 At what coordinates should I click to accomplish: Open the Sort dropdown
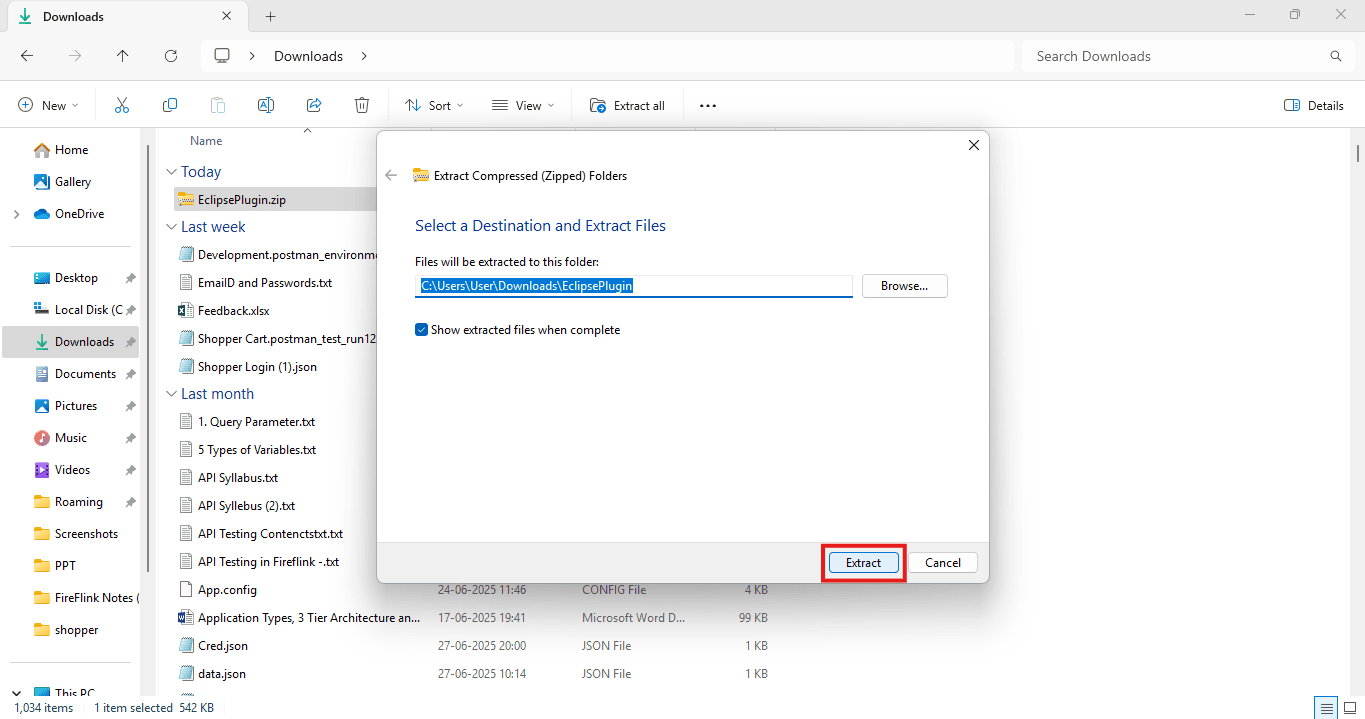pyautogui.click(x=434, y=105)
